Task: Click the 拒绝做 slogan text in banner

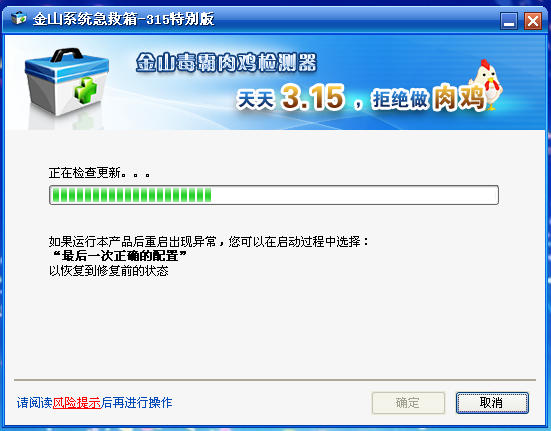Action: click(400, 99)
